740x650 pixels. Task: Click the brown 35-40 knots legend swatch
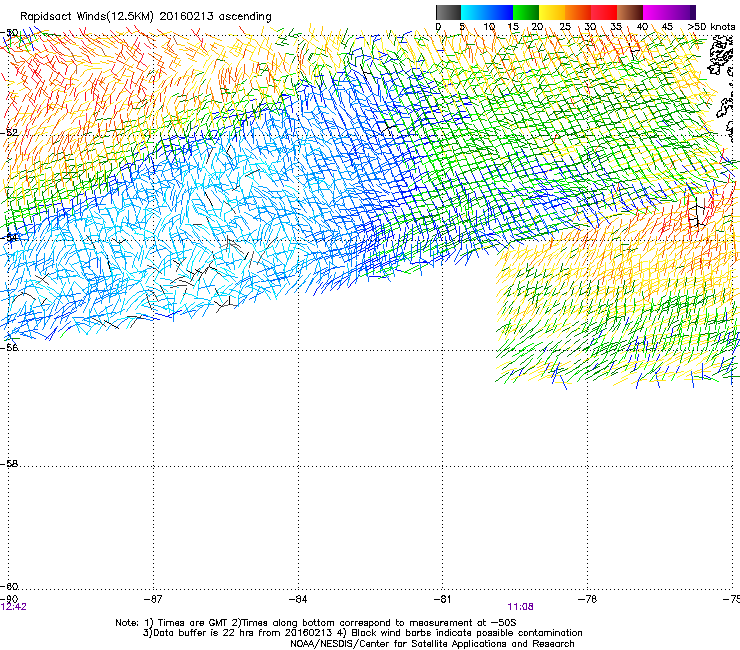630,12
